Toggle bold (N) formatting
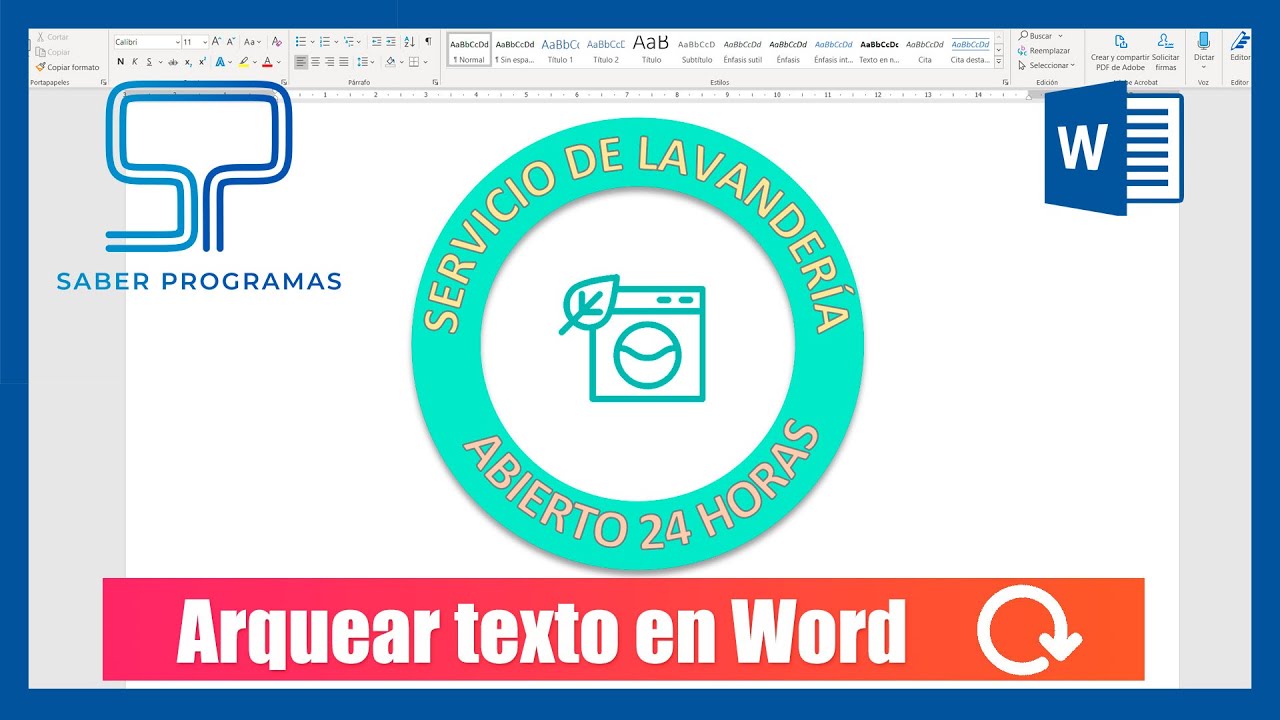1280x720 pixels. pyautogui.click(x=121, y=62)
